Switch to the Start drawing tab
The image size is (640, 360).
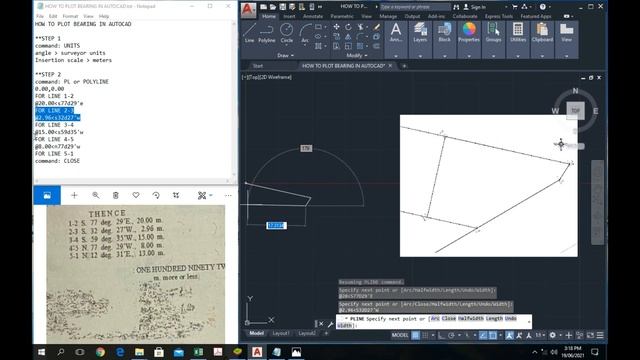click(258, 66)
